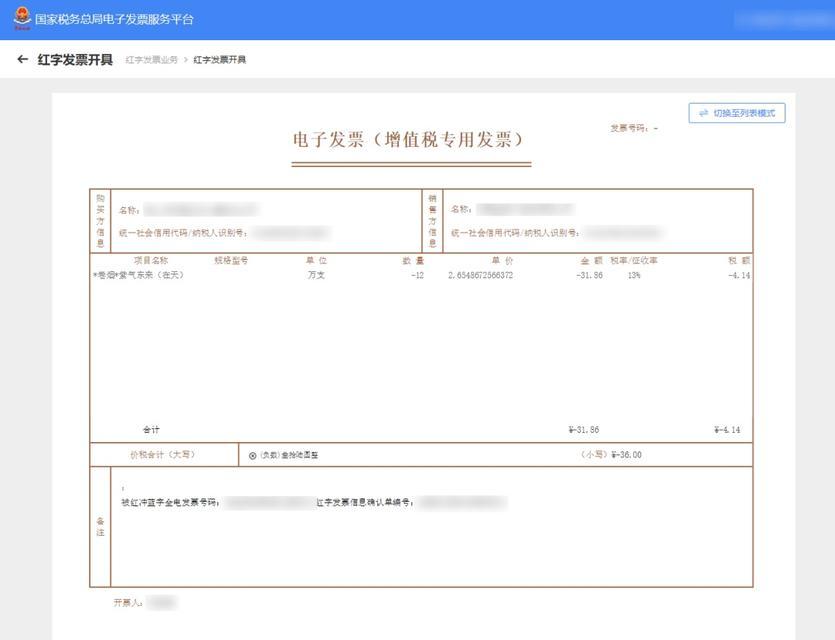Click seller 名称 field label
The image size is (835, 640).
pos(461,209)
